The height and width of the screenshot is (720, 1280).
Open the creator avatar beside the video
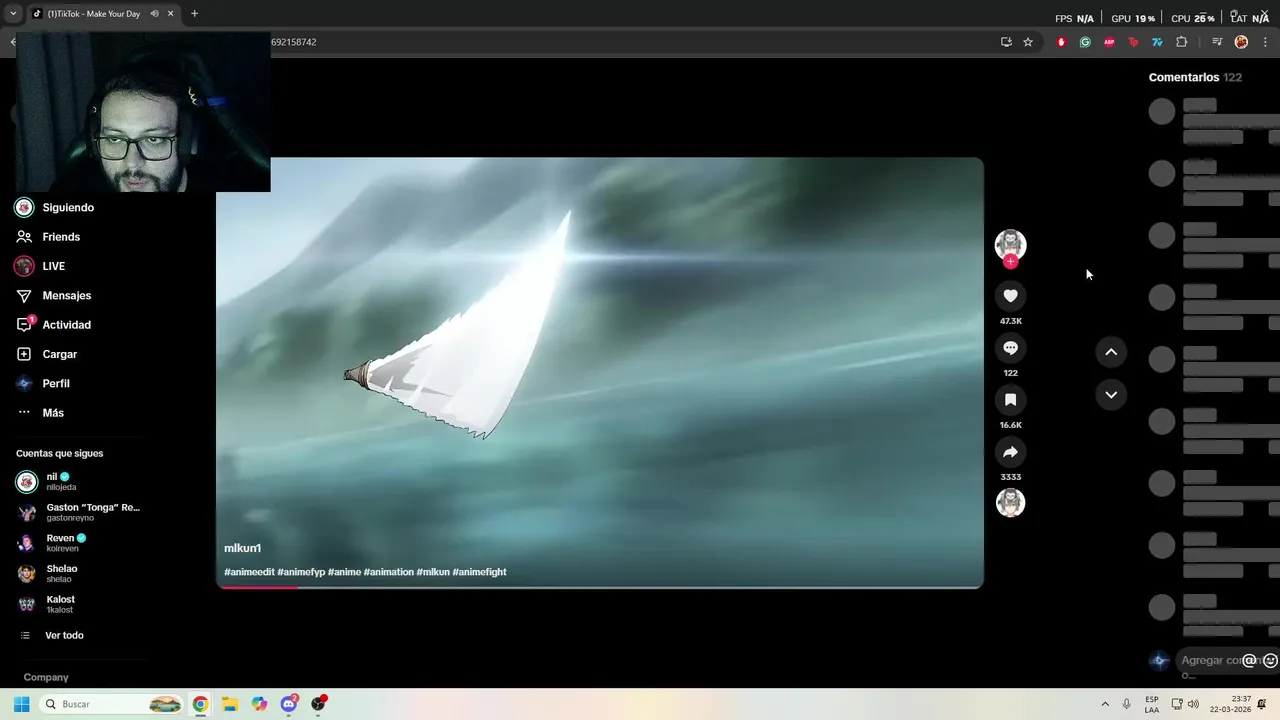click(1010, 245)
